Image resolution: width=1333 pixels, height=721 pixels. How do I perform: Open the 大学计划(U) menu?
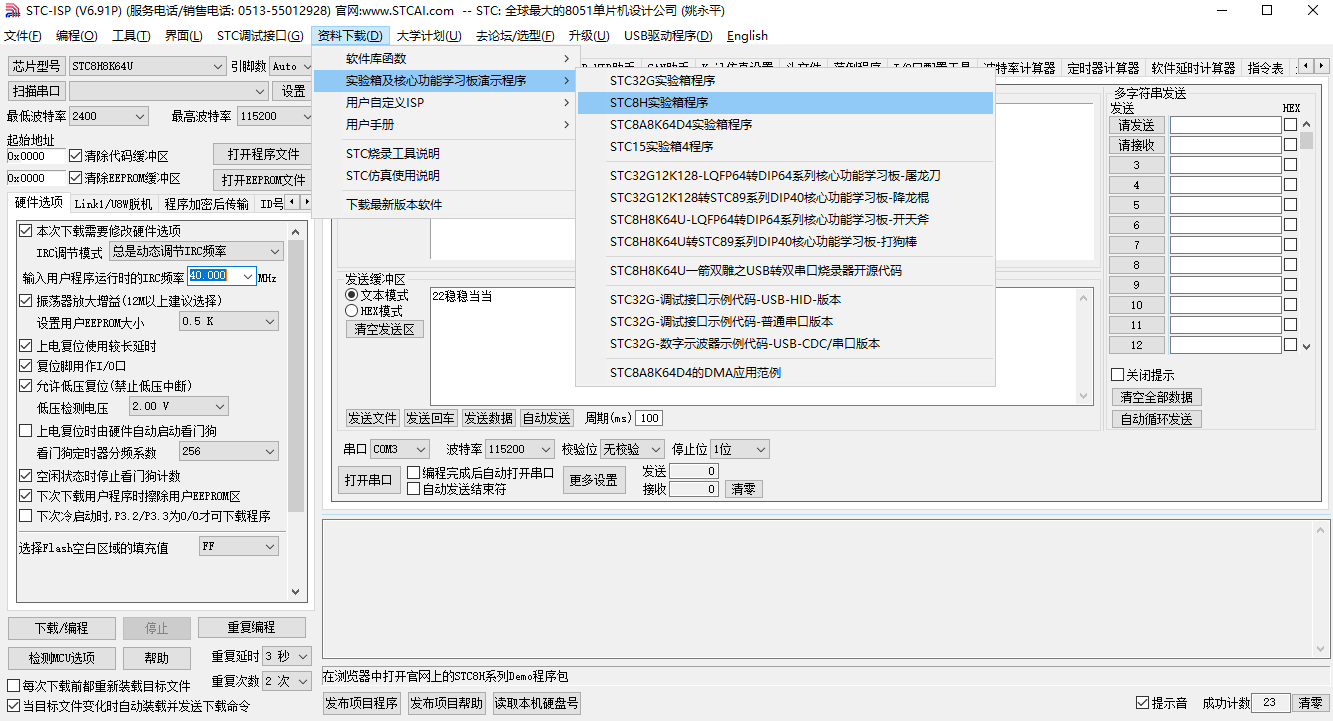tap(429, 36)
